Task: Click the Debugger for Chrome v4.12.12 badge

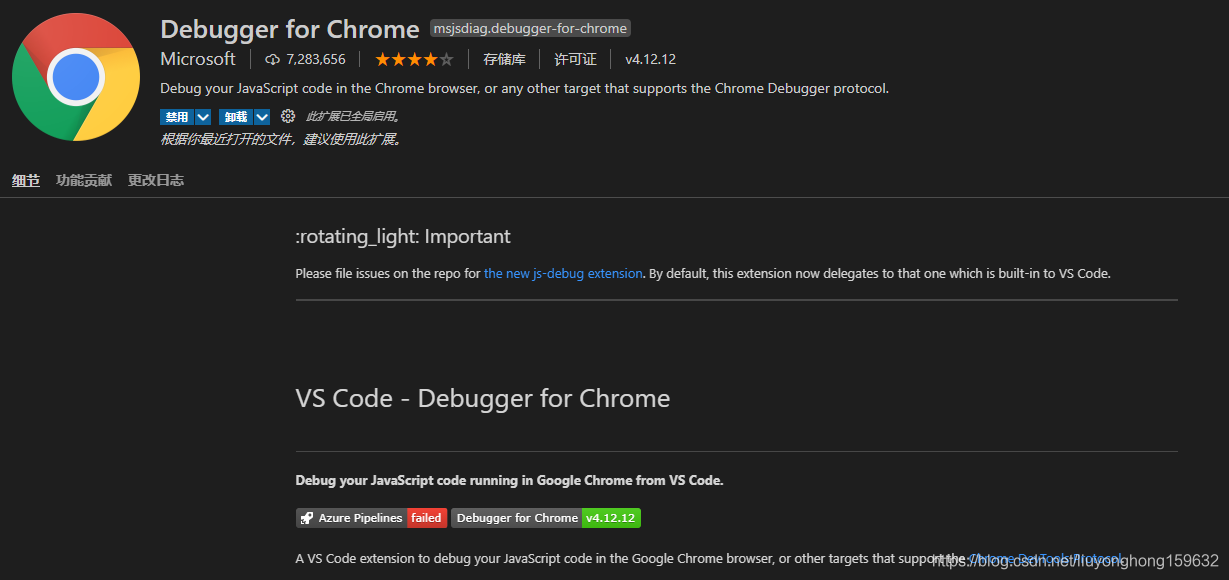Action: [x=546, y=518]
